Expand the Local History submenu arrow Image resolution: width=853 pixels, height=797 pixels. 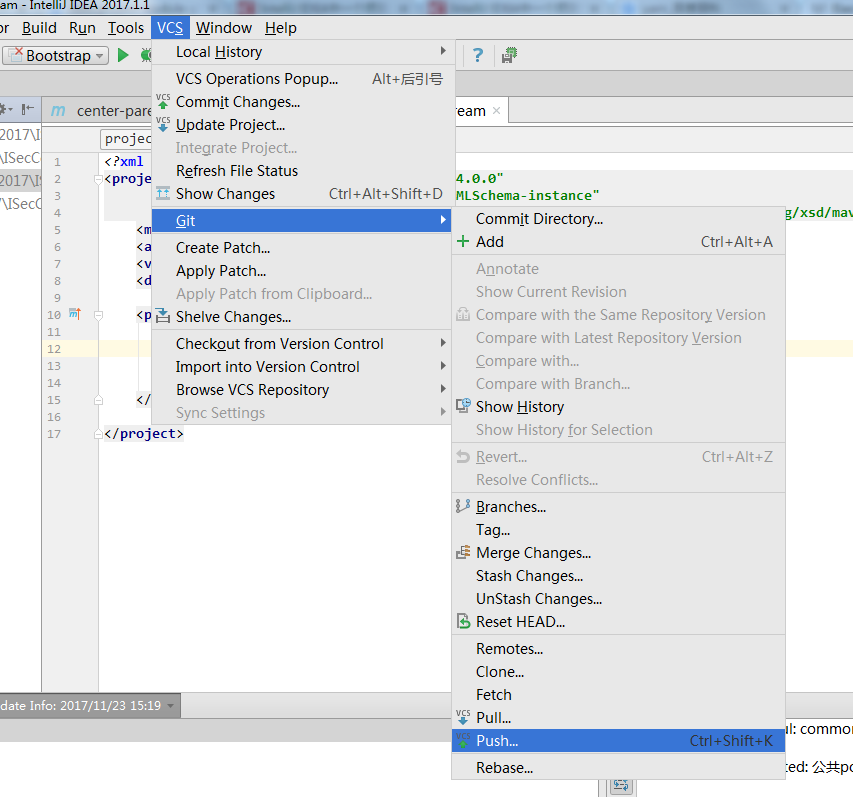[x=443, y=51]
